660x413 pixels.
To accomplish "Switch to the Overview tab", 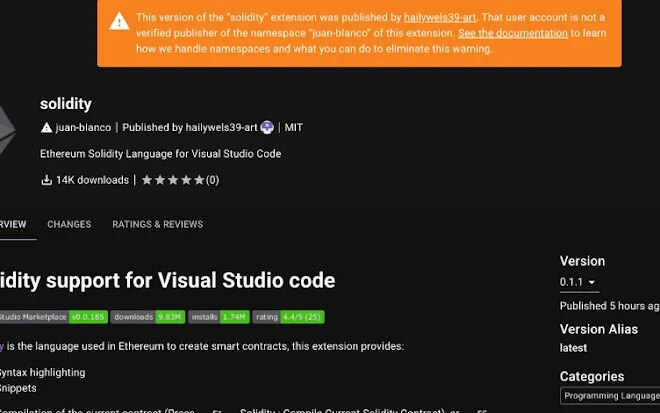I will pyautogui.click(x=13, y=224).
